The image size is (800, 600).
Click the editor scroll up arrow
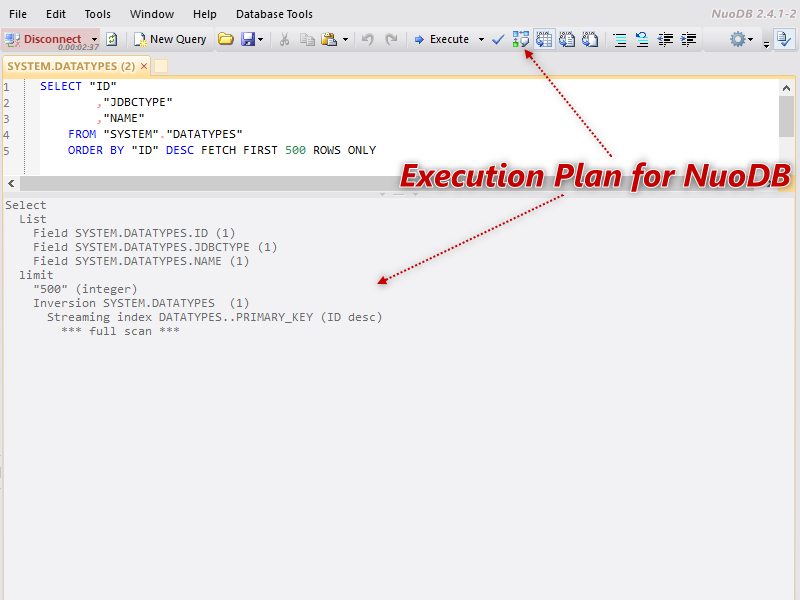[x=786, y=88]
